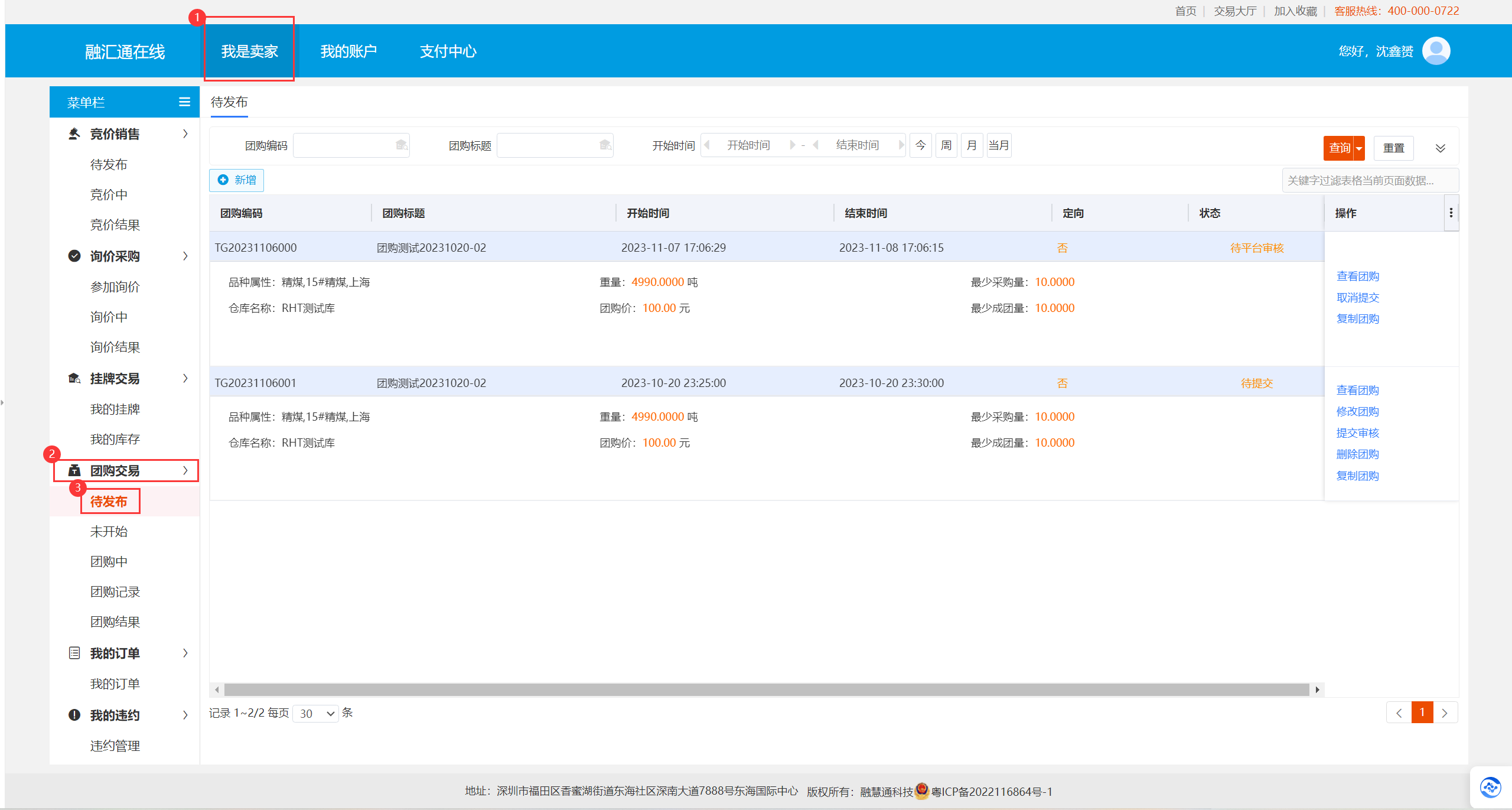The image size is (1512, 810).
Task: Toggle the 当月 quick date filter
Action: (999, 145)
